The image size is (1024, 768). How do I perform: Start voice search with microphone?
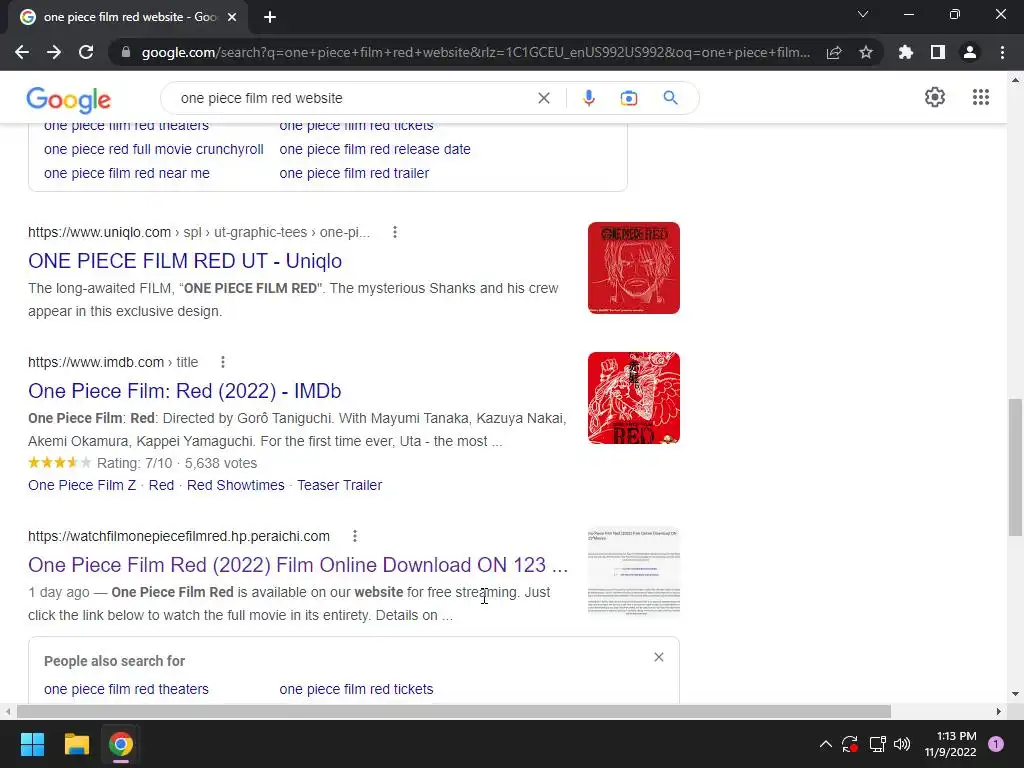[x=588, y=98]
